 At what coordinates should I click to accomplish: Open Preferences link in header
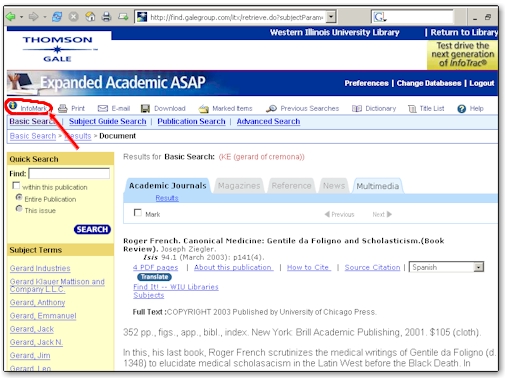[366, 83]
